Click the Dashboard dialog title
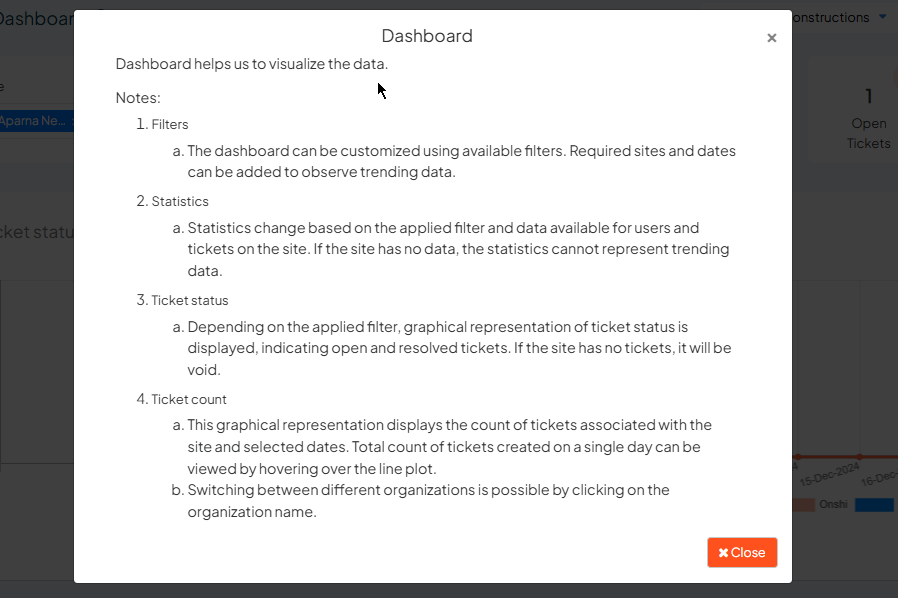Screen dimensions: 898x598 (427, 36)
